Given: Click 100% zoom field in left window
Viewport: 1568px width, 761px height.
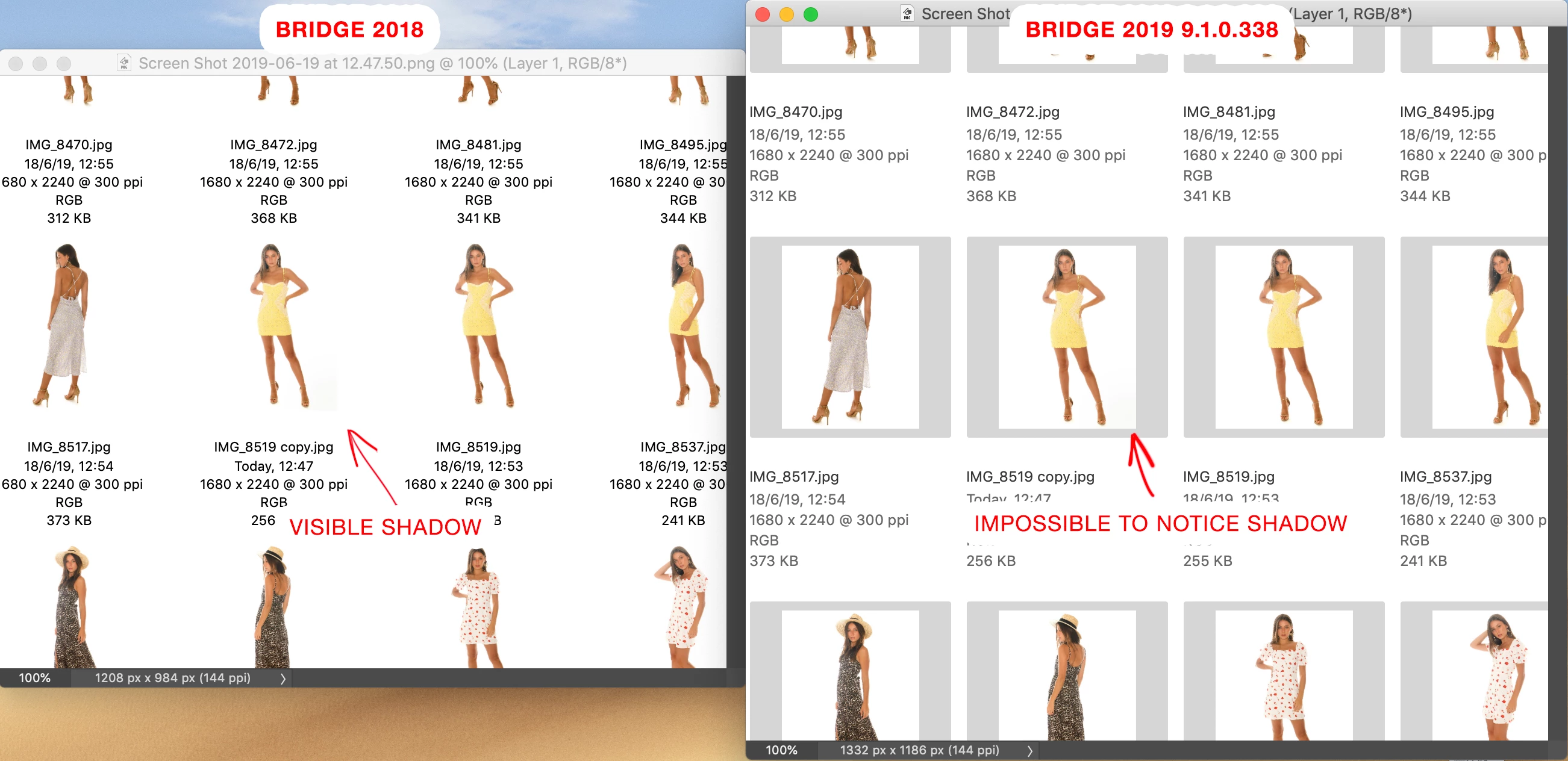Looking at the screenshot, I should pos(35,678).
